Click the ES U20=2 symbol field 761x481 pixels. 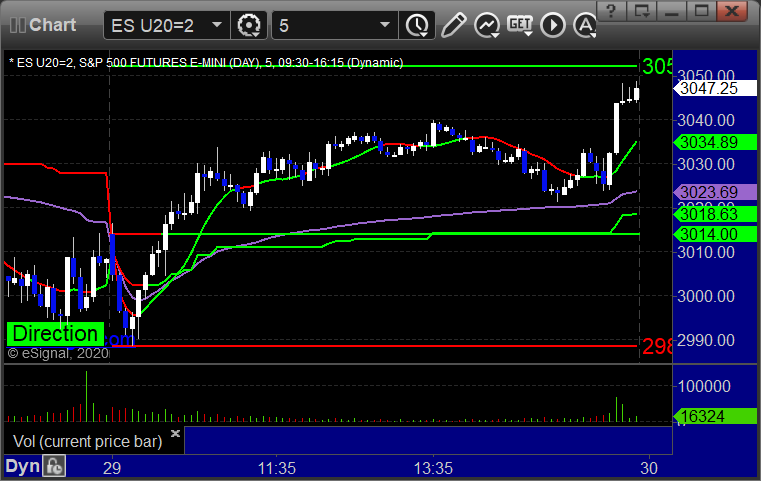point(166,25)
